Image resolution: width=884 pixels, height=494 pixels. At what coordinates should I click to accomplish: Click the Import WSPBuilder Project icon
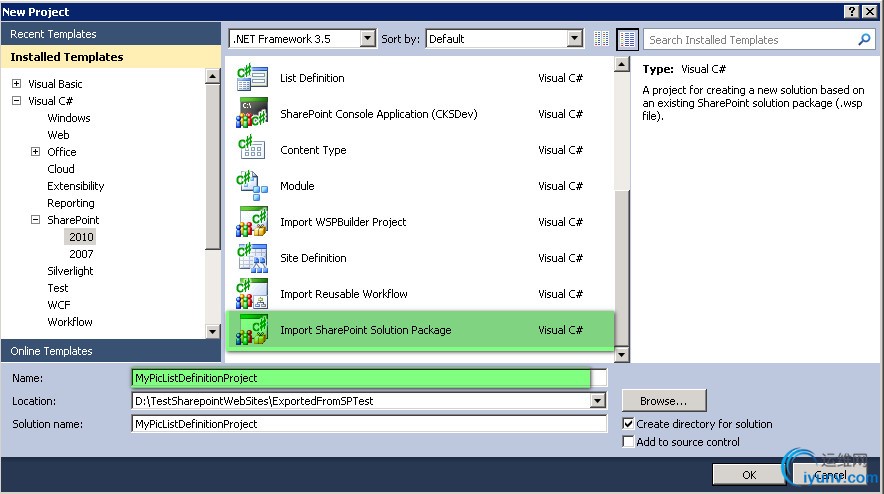pyautogui.click(x=252, y=222)
